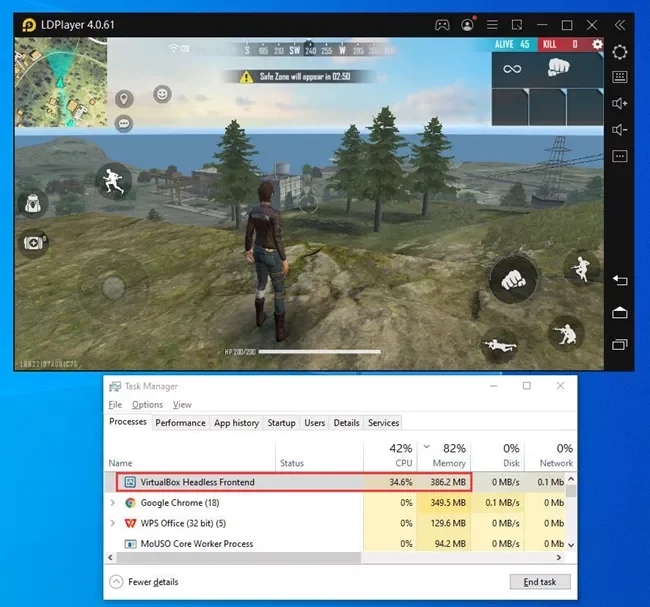Screen dimensions: 650x607
Task: Click the Android home button in sidebar
Action: click(x=620, y=313)
